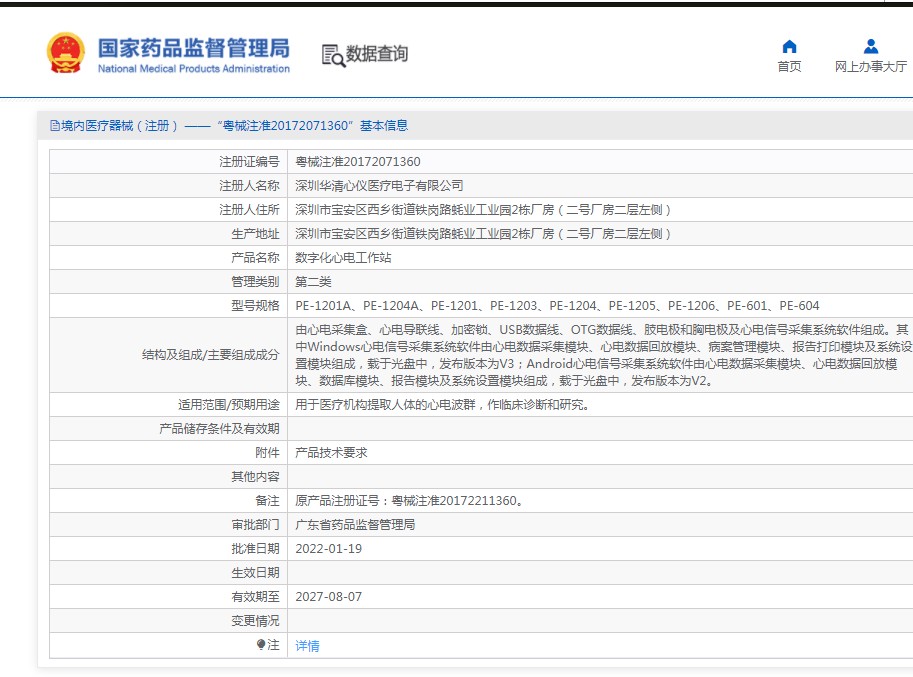913x677 pixels.
Task: Click the 其他内容 label cell
Action: point(168,477)
